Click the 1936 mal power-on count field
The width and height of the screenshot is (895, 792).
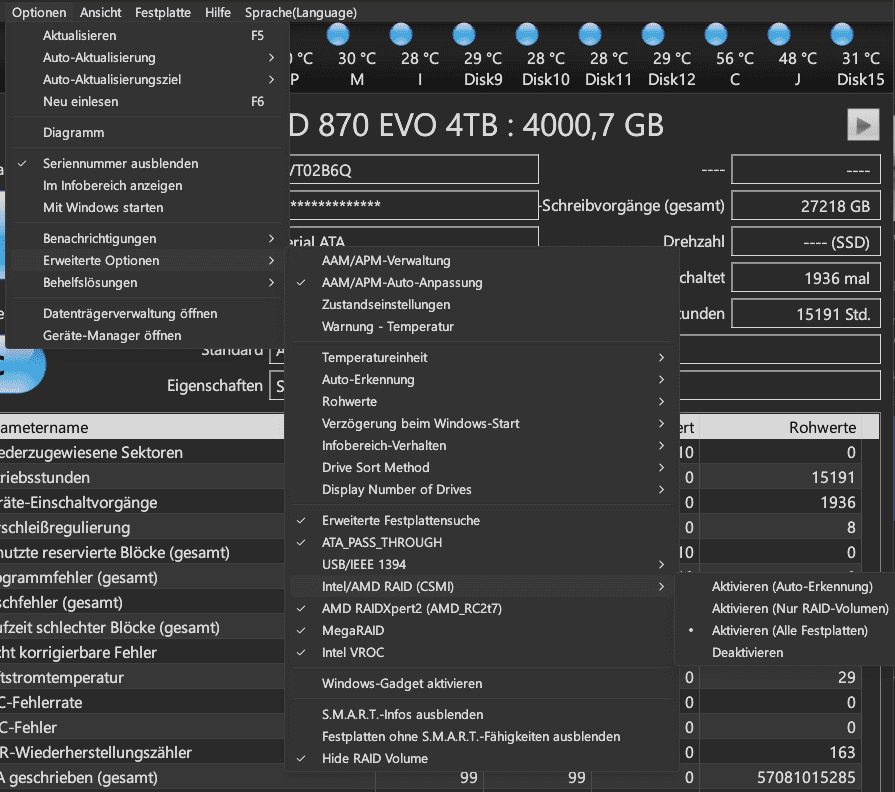(805, 277)
